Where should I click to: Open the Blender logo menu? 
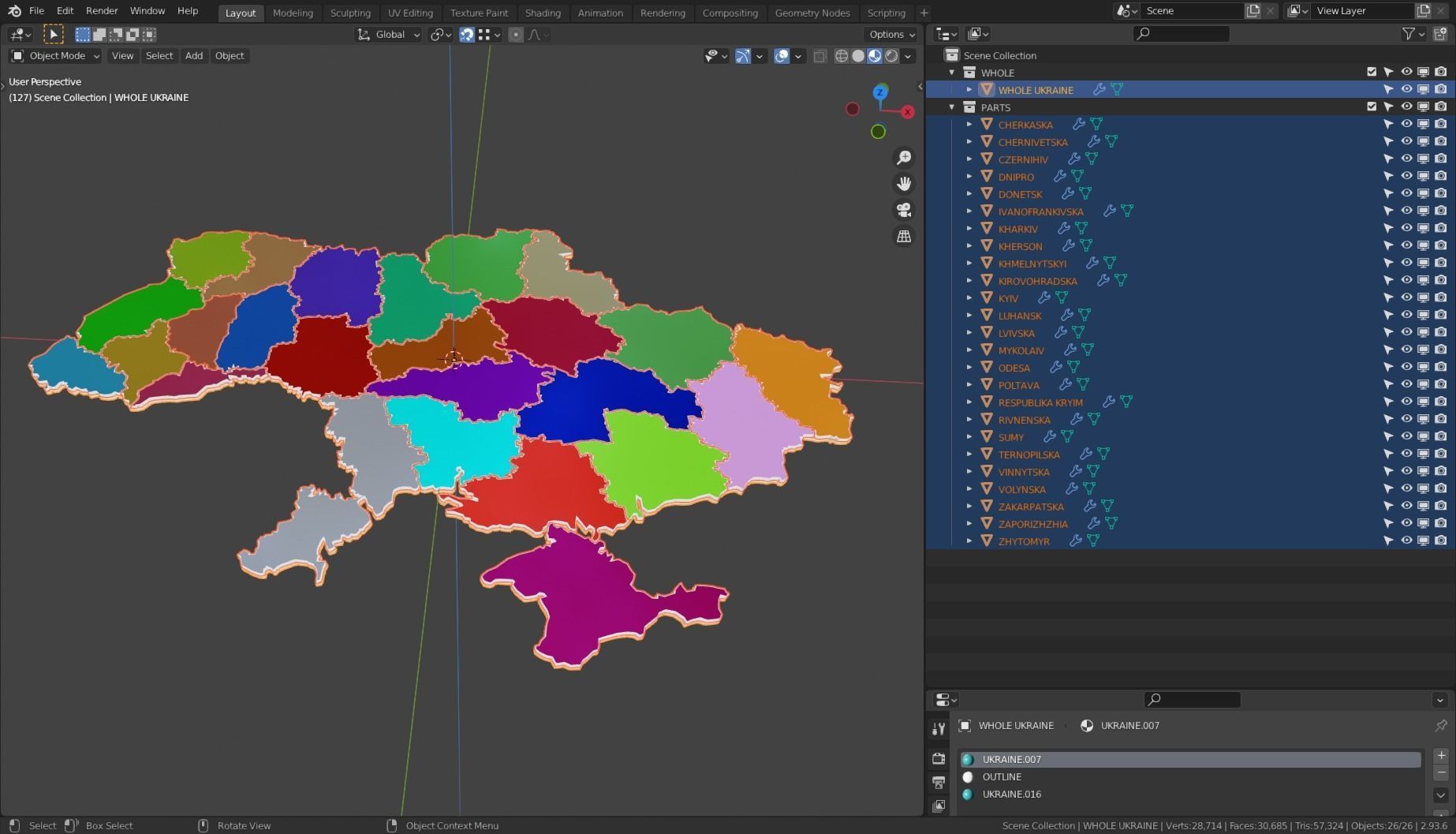[14, 11]
